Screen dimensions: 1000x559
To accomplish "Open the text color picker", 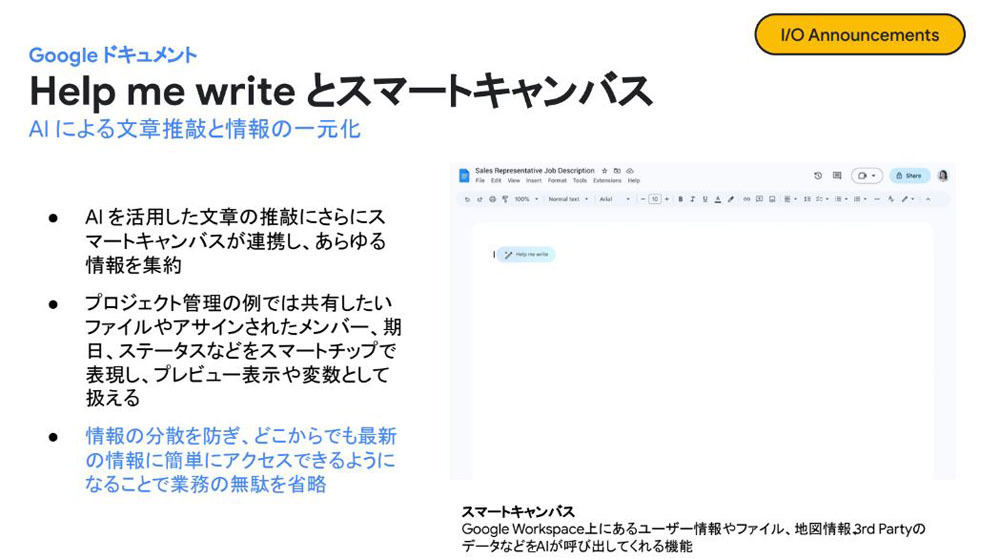I will pos(717,199).
